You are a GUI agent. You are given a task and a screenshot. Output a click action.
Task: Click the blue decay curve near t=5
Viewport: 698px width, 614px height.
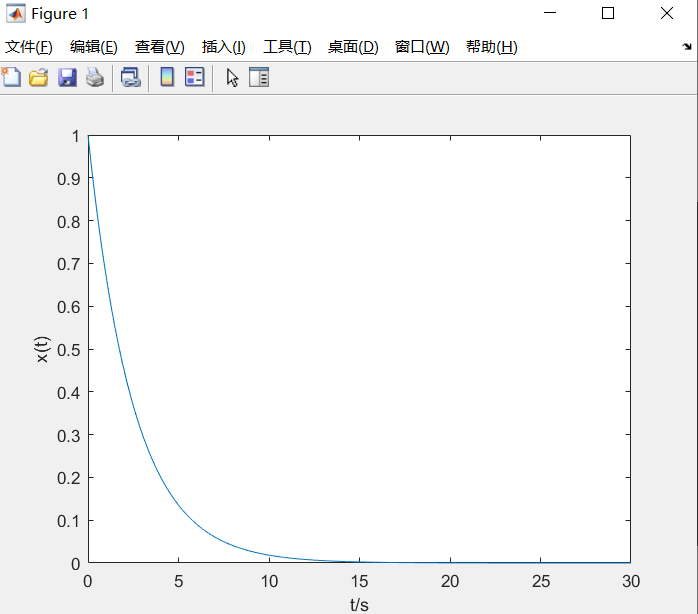point(179,503)
